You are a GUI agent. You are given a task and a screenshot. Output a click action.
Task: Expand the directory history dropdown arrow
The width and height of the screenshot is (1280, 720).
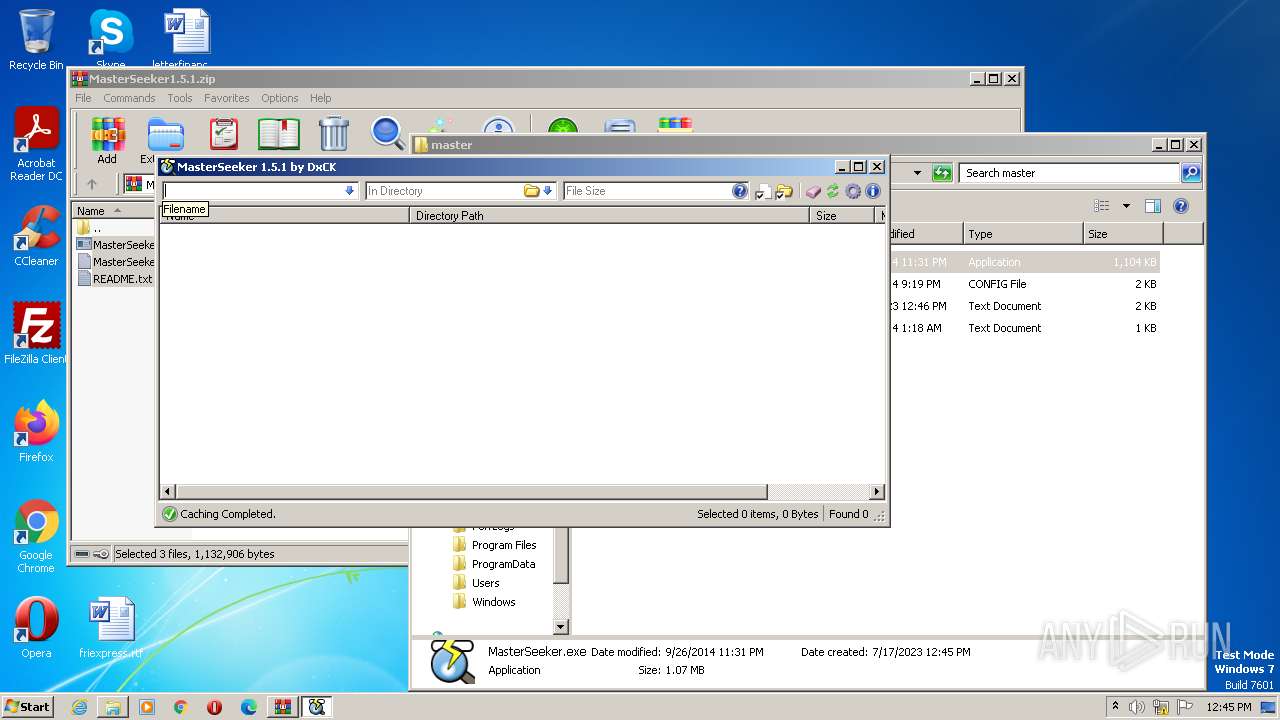pyautogui.click(x=548, y=191)
